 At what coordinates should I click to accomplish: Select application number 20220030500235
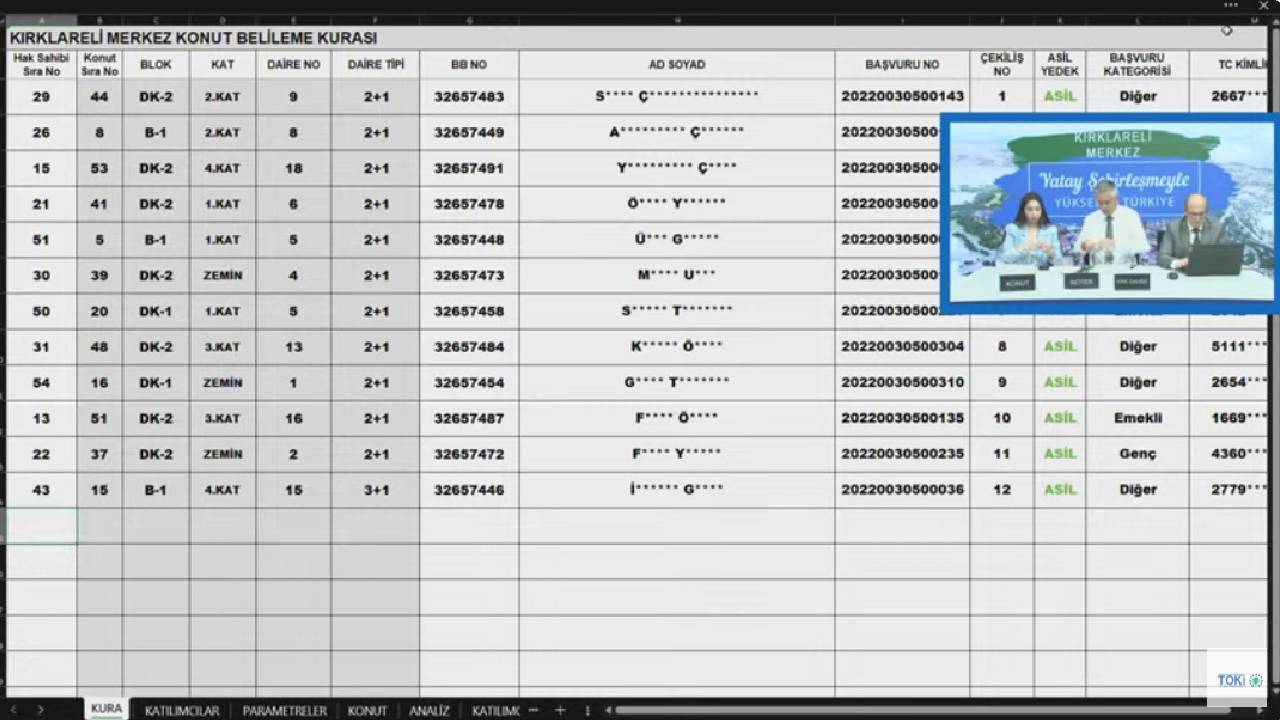click(902, 454)
